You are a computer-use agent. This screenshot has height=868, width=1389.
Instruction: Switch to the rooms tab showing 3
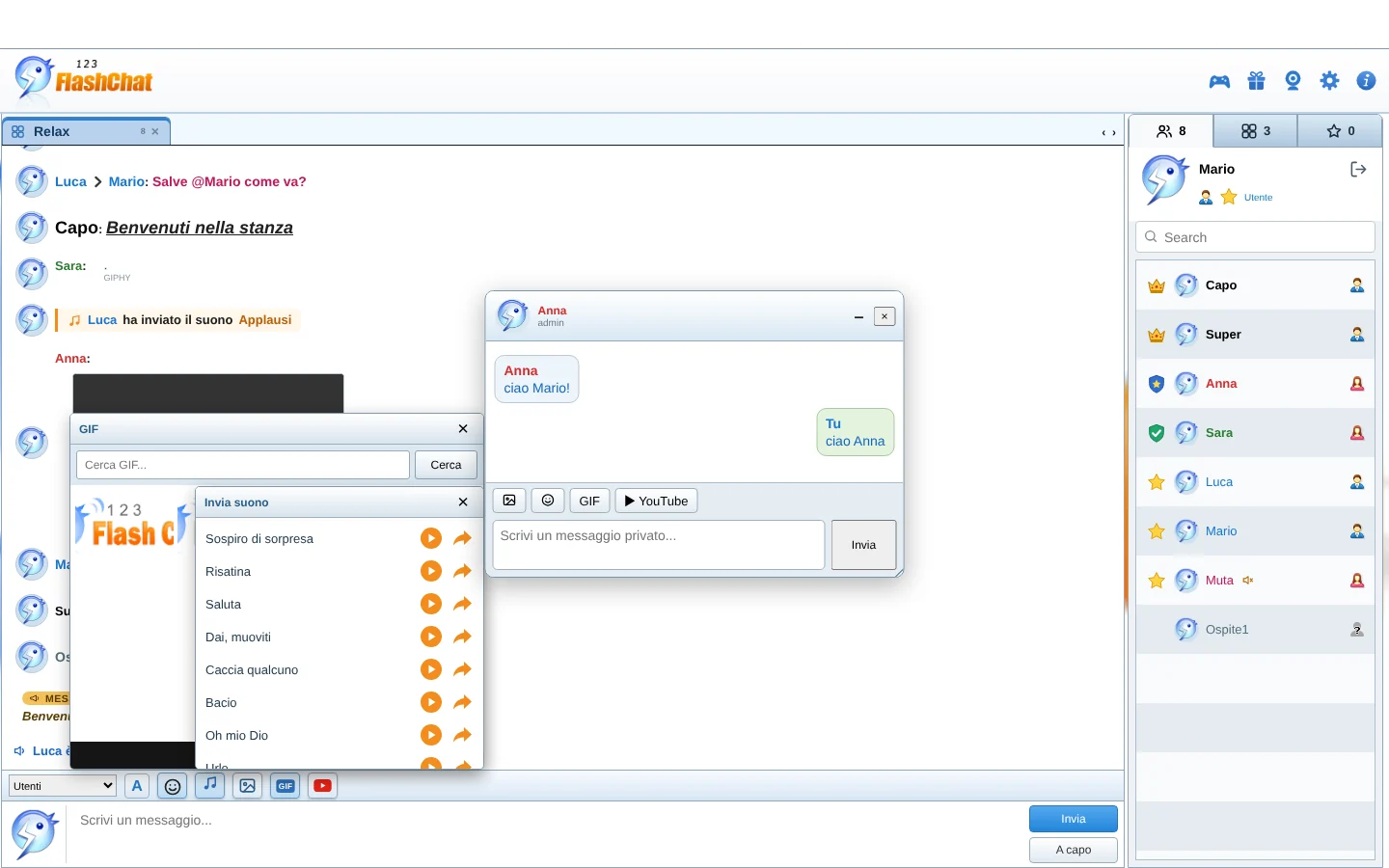click(1255, 131)
